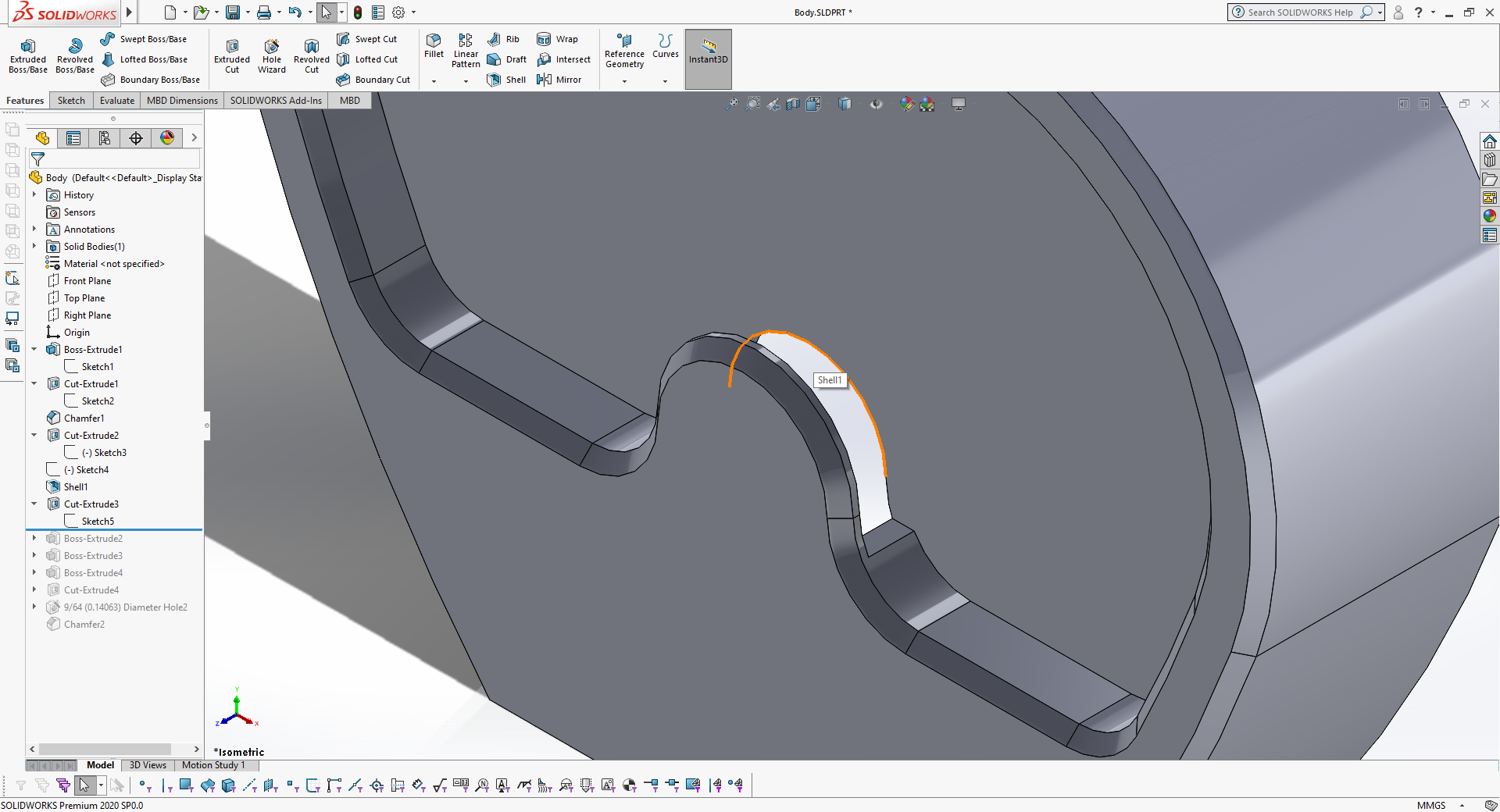Expand the Solid Bodies(1) node
This screenshot has height=812, width=1500.
[x=34, y=246]
